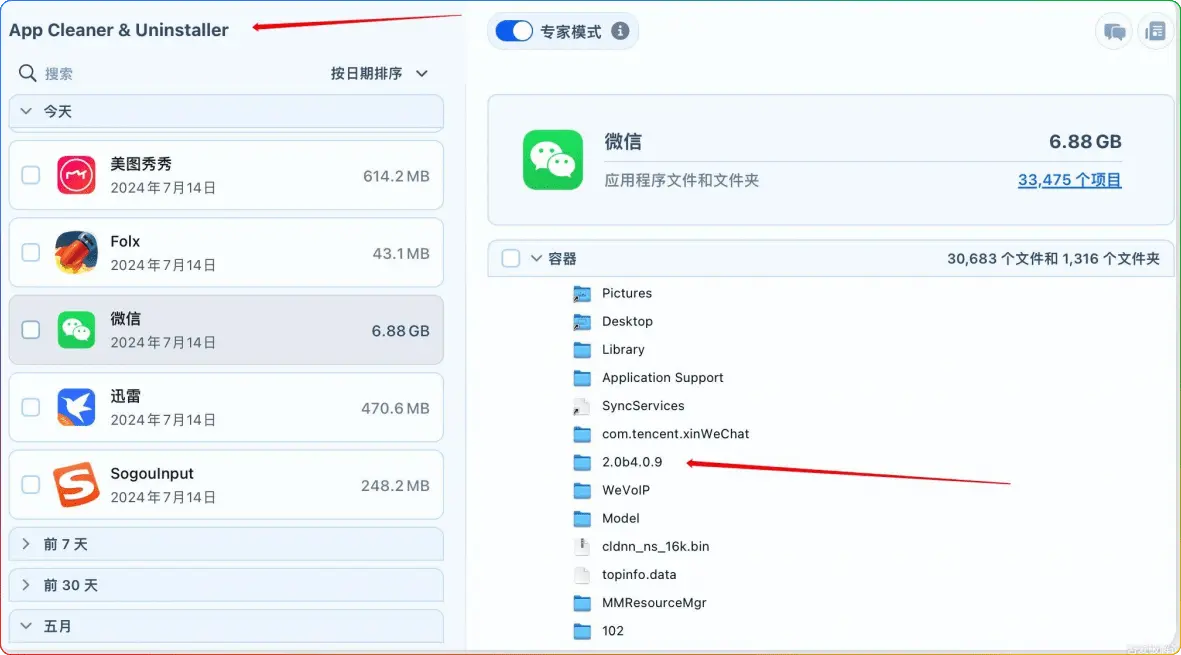Image resolution: width=1181 pixels, height=655 pixels.
Task: Select the SogouInput app icon
Action: pyautogui.click(x=76, y=485)
